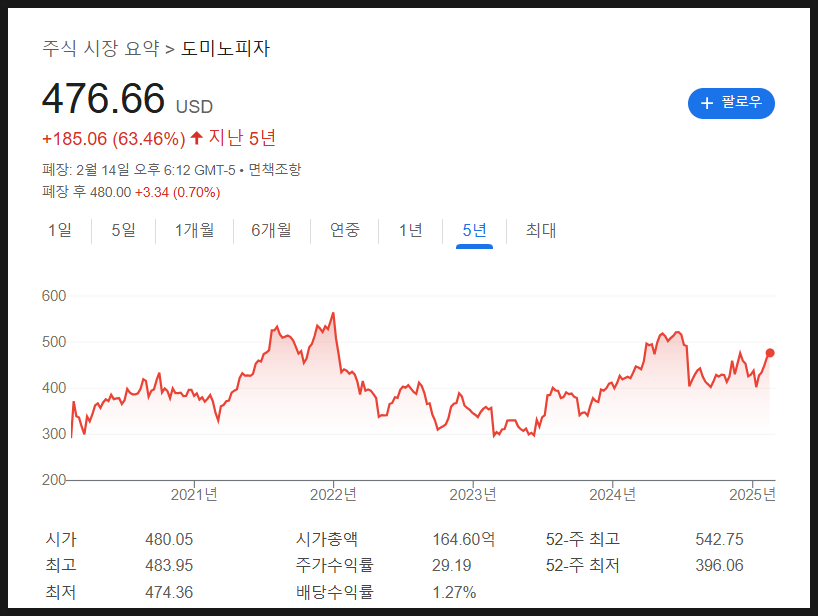Click the 최고 value 483.95

(169, 565)
